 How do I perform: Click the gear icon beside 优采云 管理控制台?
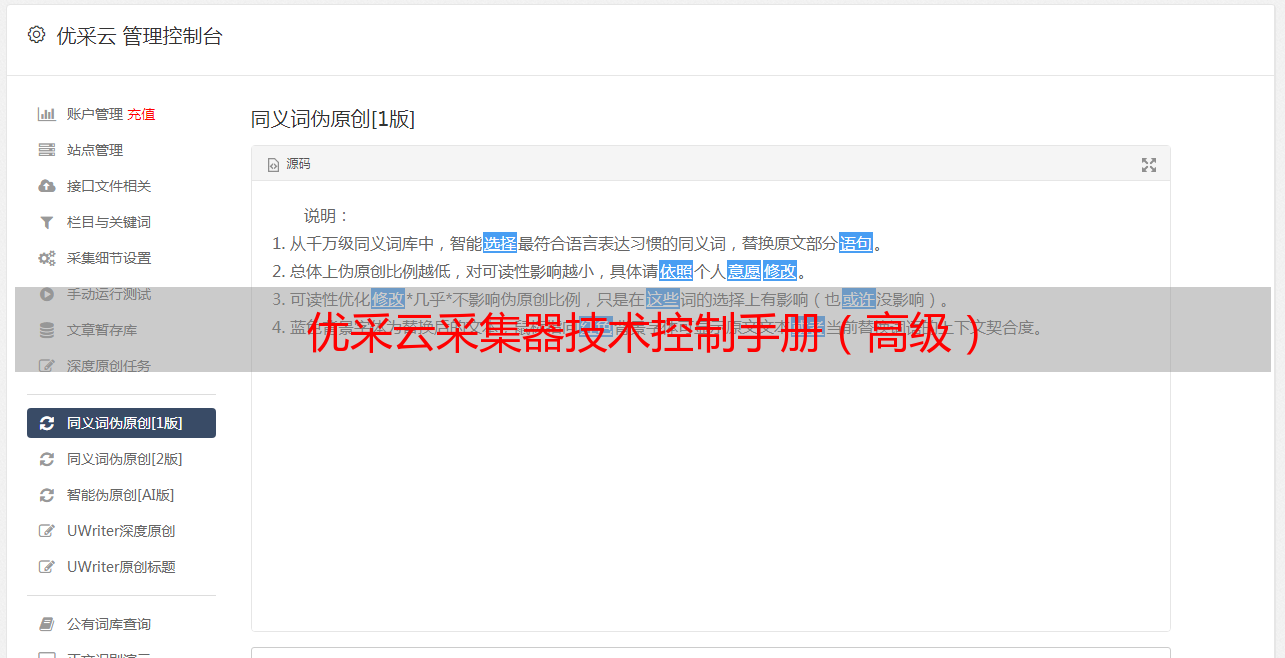click(37, 35)
